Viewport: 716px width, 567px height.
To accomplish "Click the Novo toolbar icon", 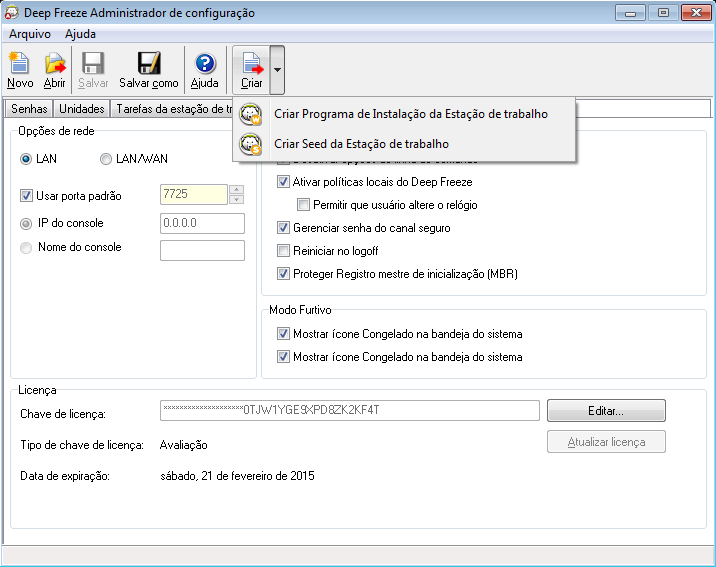I will [x=20, y=63].
